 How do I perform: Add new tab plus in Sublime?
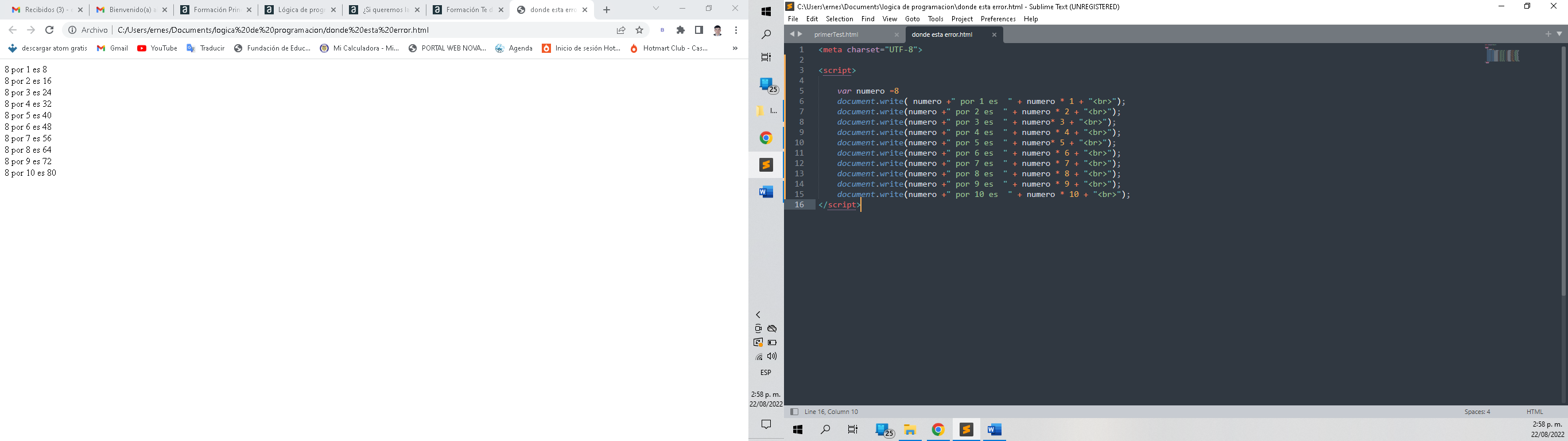click(1547, 34)
